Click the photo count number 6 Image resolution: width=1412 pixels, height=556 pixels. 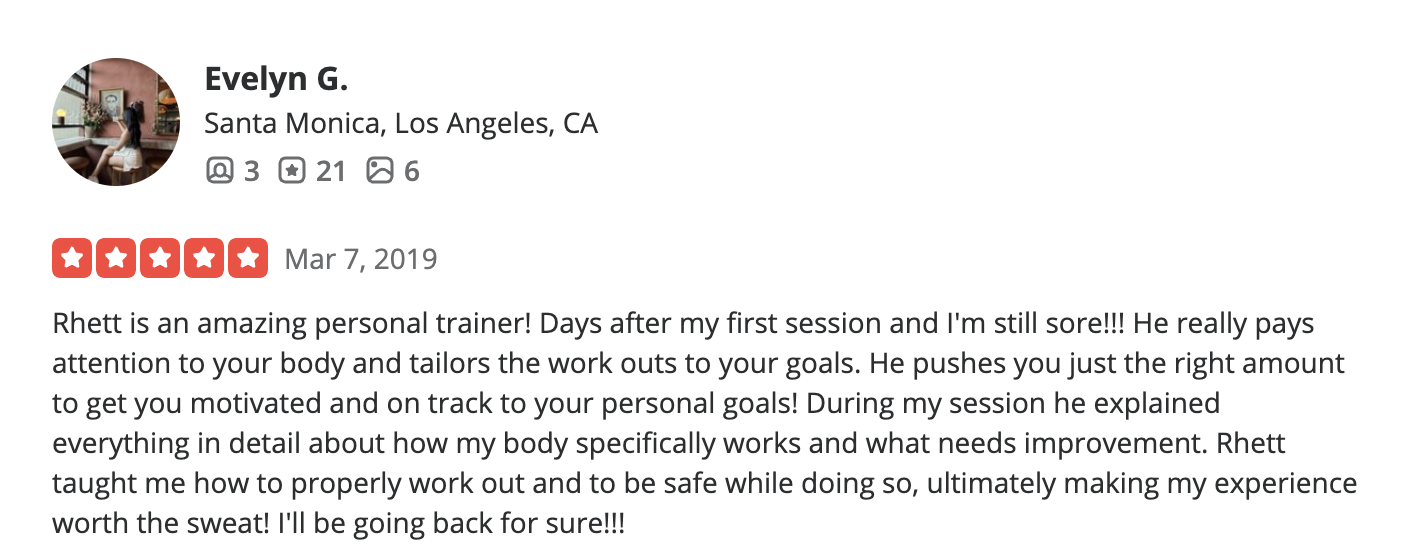[x=411, y=172]
